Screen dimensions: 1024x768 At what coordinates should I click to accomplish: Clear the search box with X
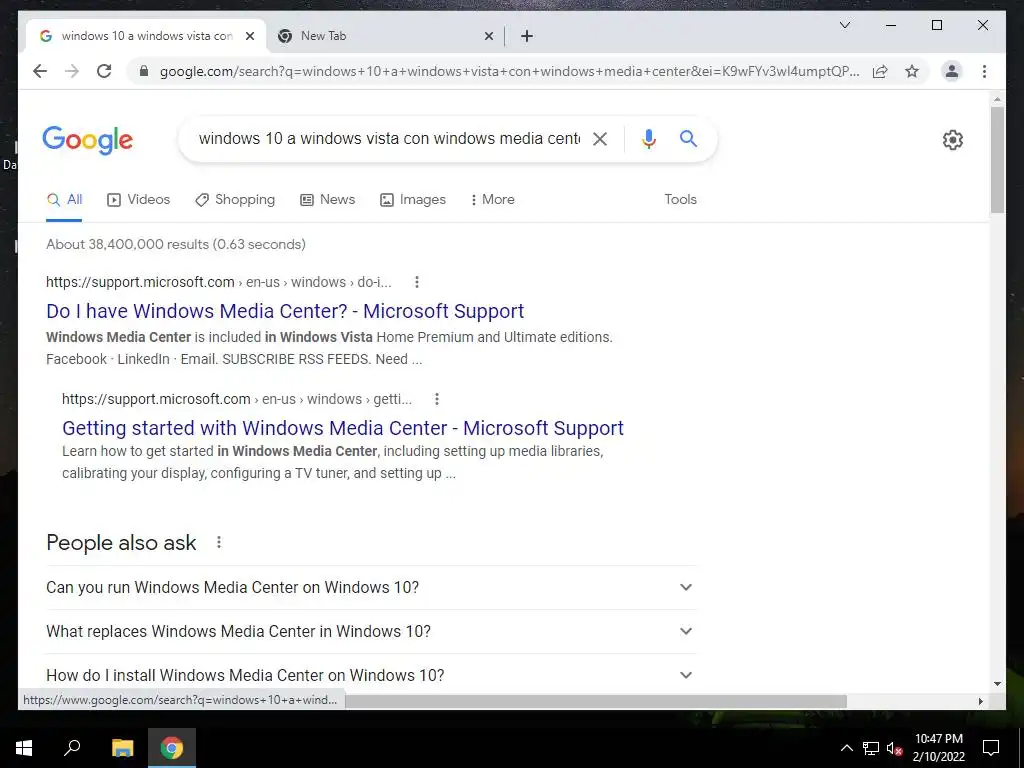point(600,138)
